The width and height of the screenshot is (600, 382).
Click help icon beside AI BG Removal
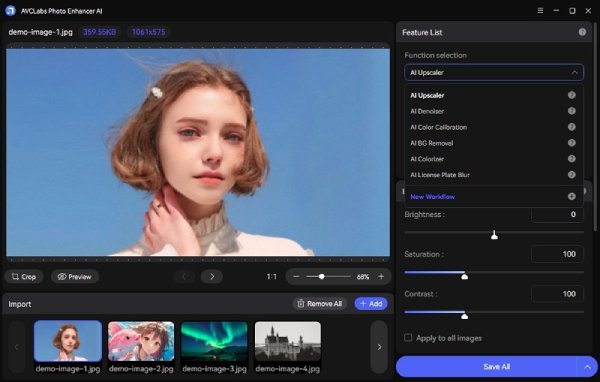pos(571,143)
